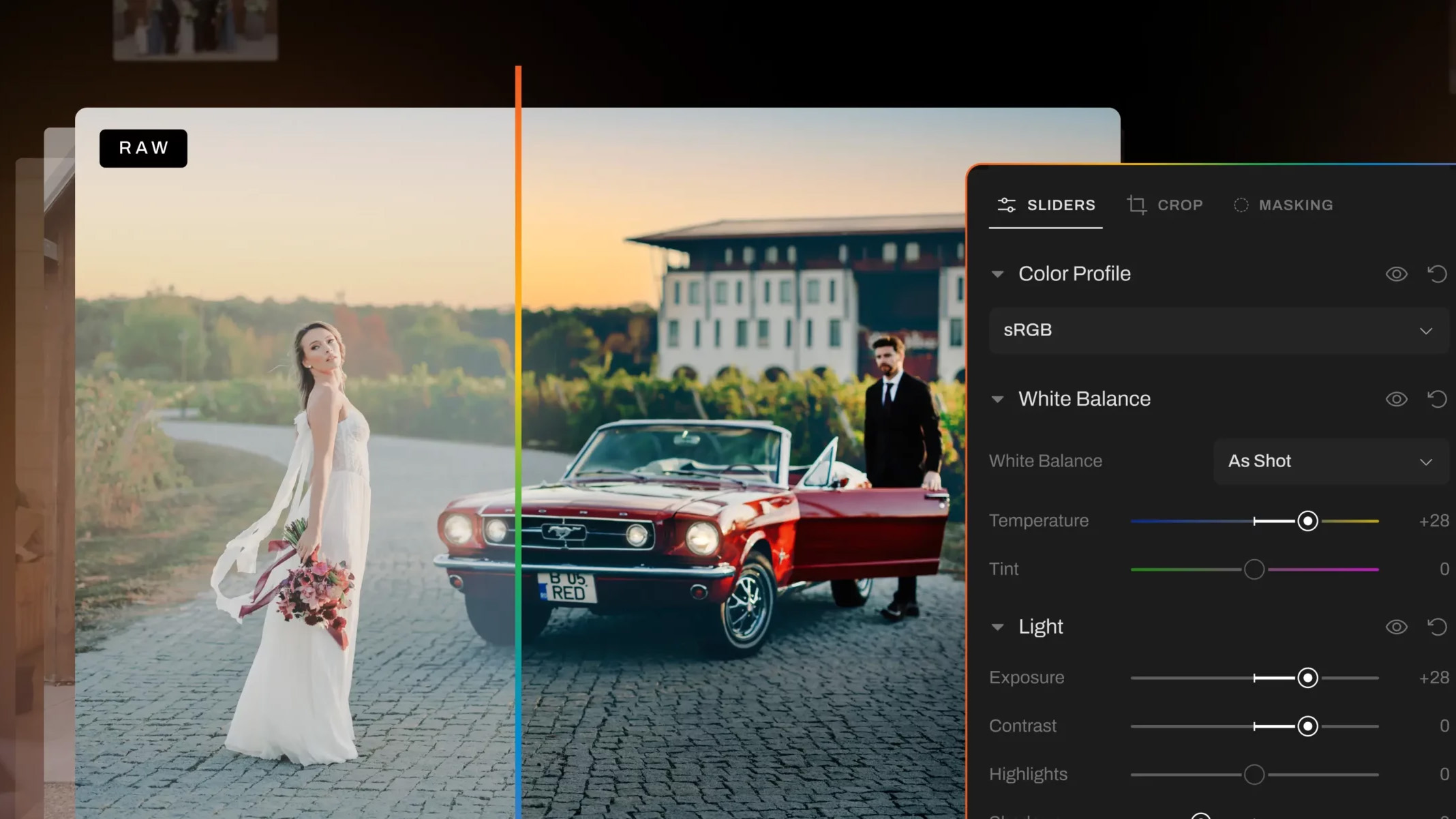The width and height of the screenshot is (1456, 819).
Task: Click the Exposure value +28
Action: coord(1434,678)
